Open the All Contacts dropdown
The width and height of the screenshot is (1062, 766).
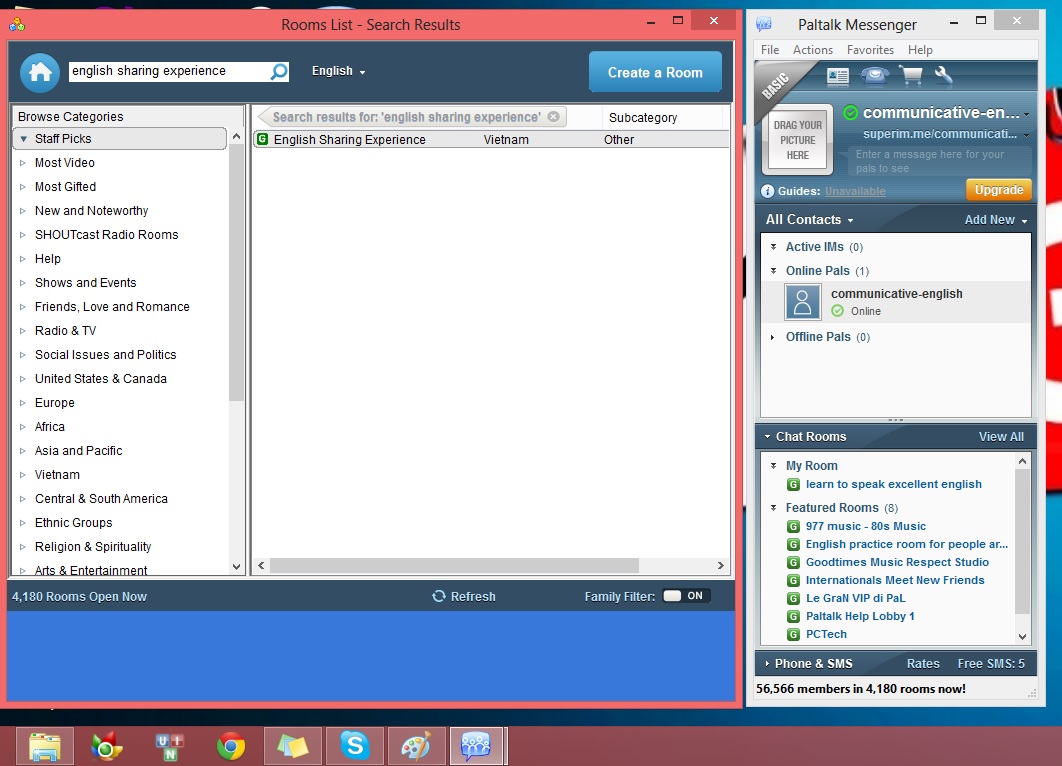tap(809, 219)
